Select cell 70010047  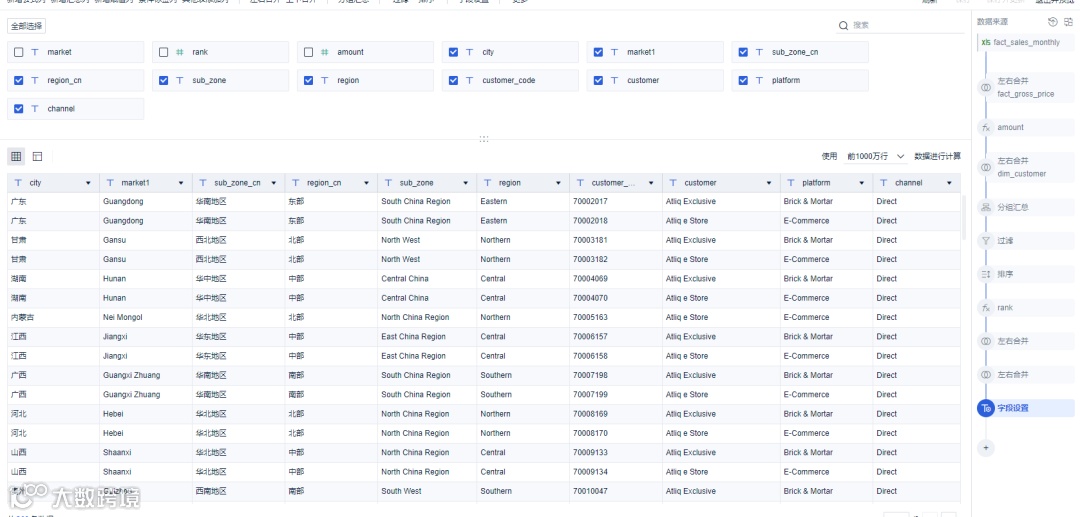615,492
